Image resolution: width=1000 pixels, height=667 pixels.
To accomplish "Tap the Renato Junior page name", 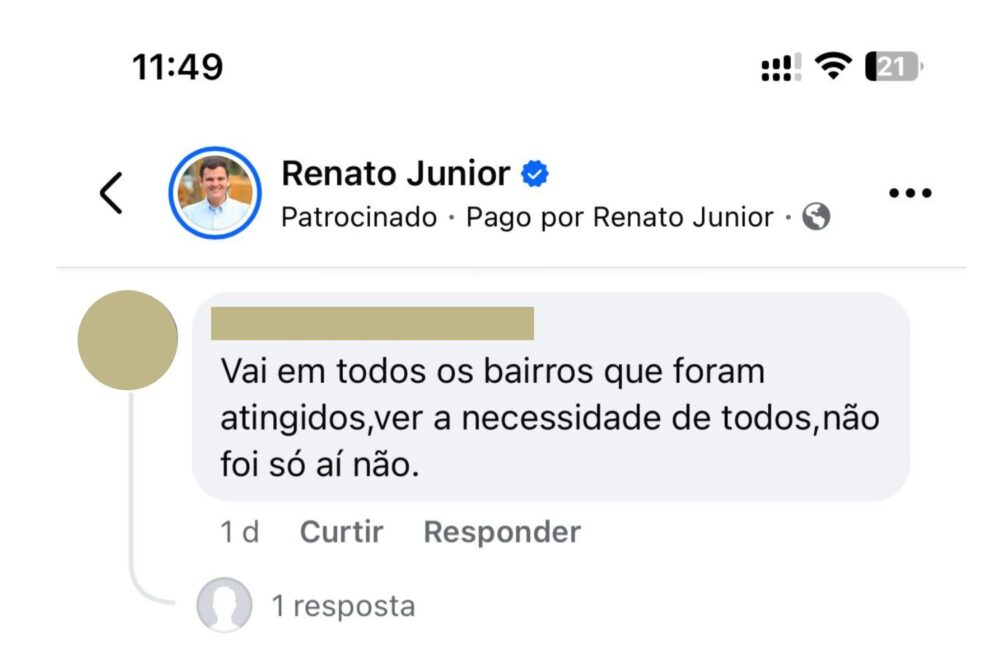I will [396, 173].
